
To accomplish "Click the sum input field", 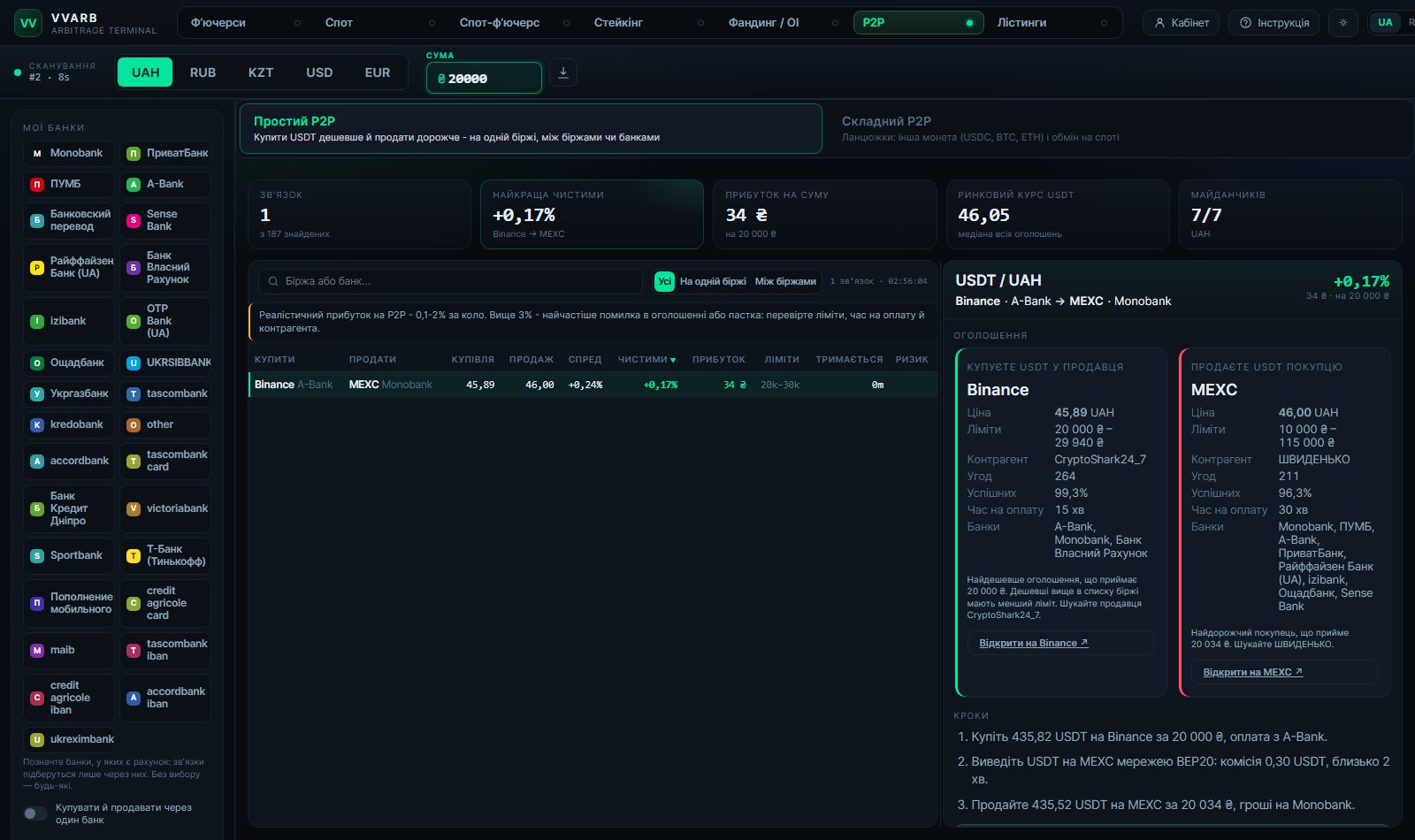I will coord(484,78).
